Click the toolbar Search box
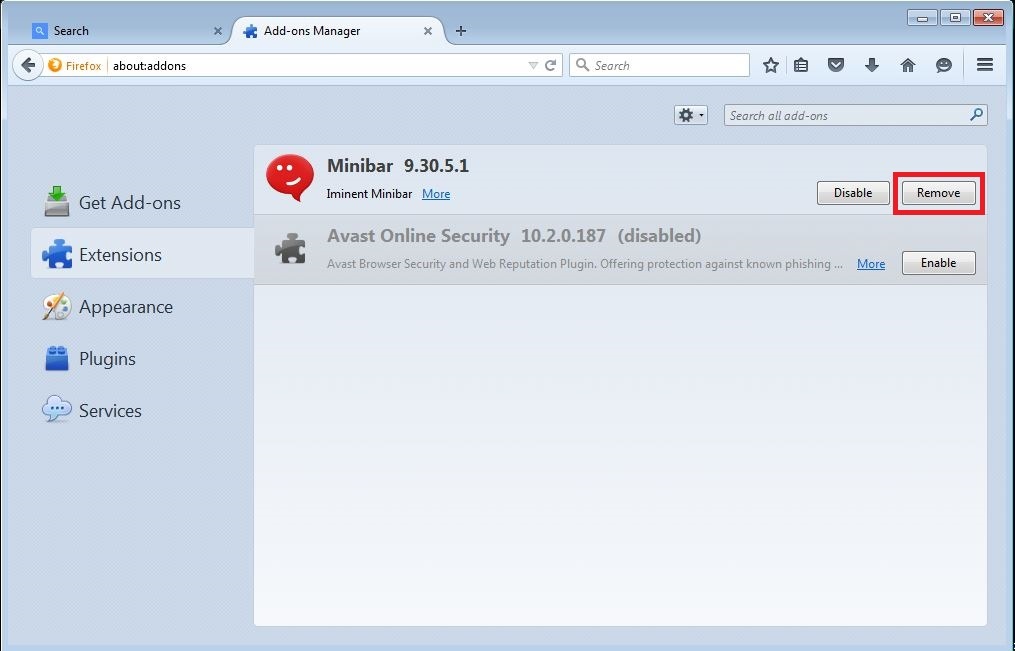 [x=659, y=65]
